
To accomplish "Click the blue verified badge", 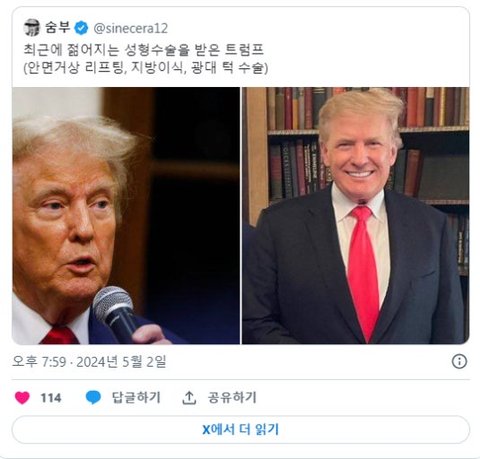I will pyautogui.click(x=81, y=28).
